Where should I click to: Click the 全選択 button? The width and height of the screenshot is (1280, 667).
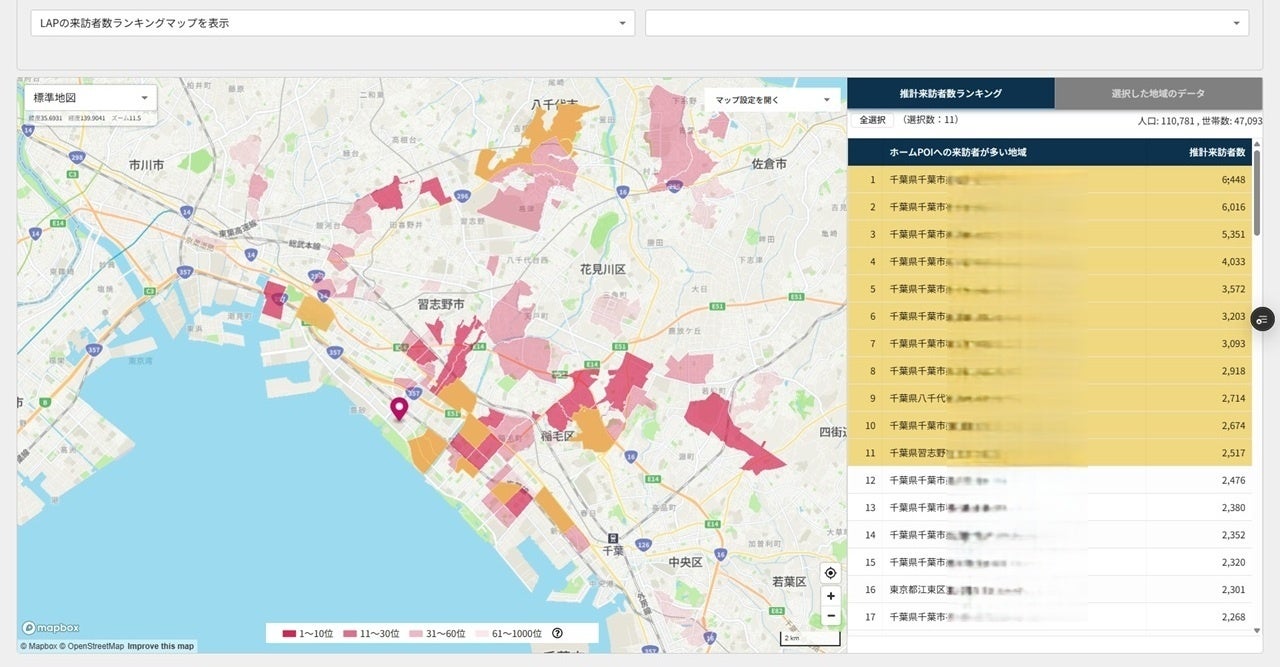pos(872,120)
